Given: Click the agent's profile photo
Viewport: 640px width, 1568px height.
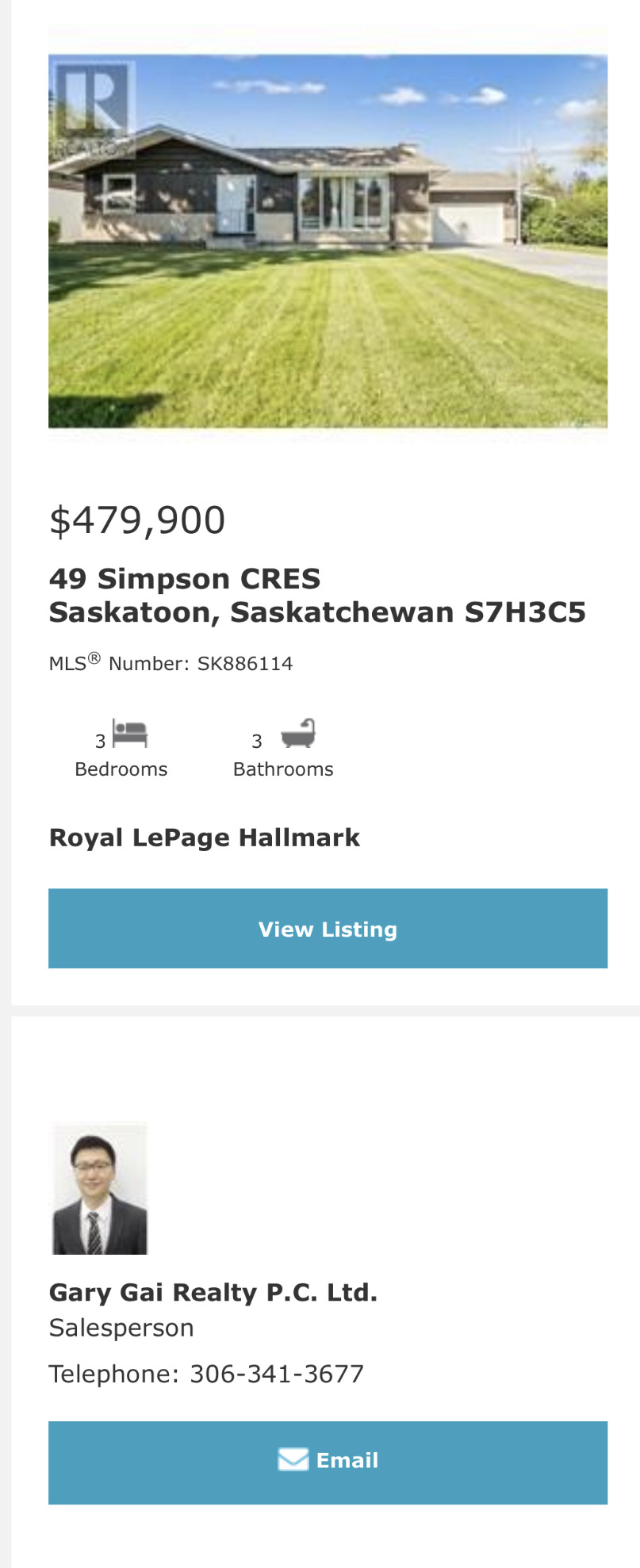Looking at the screenshot, I should (x=100, y=1189).
